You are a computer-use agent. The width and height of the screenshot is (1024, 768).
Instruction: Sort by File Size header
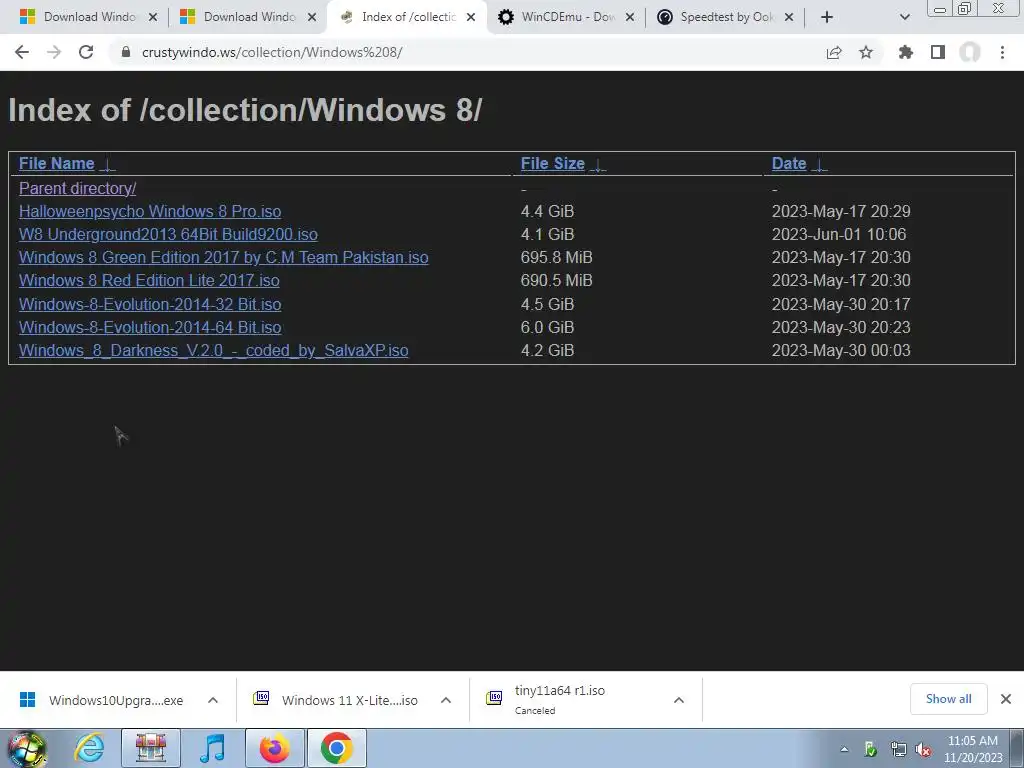(x=552, y=163)
